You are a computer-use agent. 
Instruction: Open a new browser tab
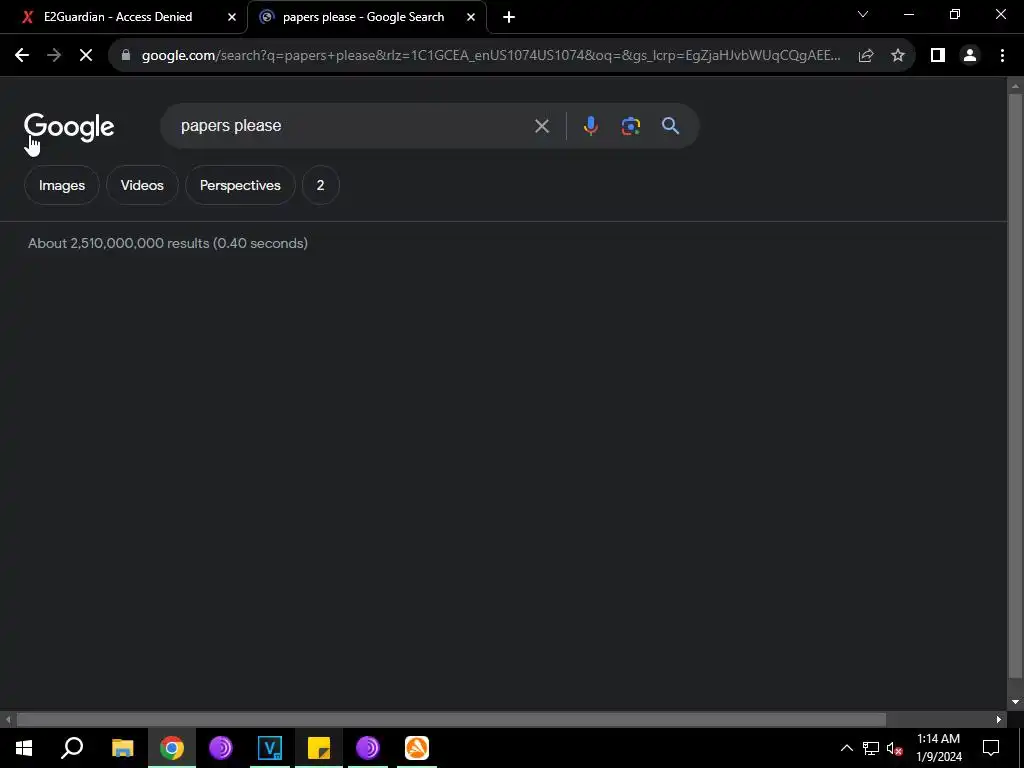click(x=509, y=17)
